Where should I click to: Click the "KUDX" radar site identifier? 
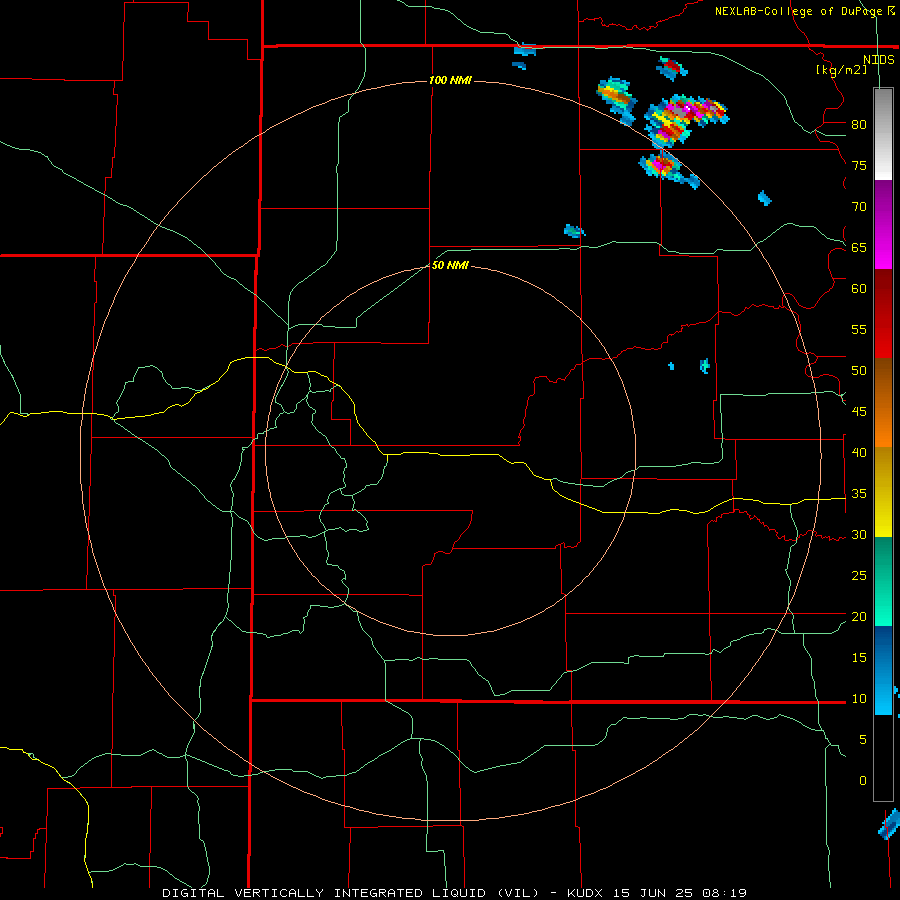(587, 893)
